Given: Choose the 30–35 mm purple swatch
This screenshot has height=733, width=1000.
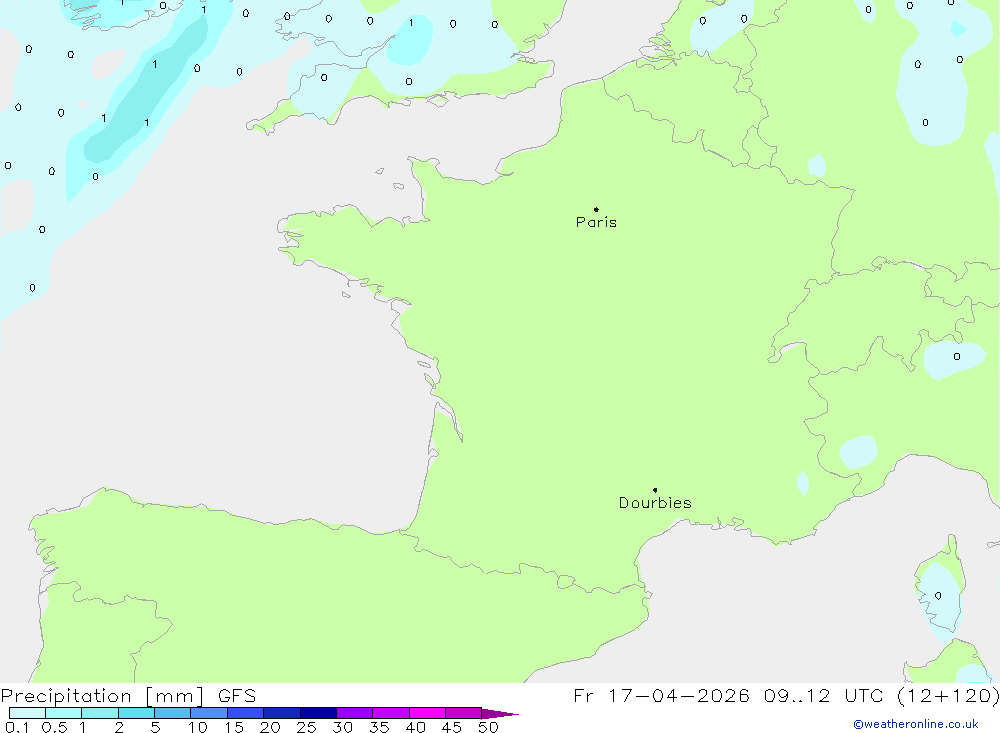Looking at the screenshot, I should (x=355, y=713).
